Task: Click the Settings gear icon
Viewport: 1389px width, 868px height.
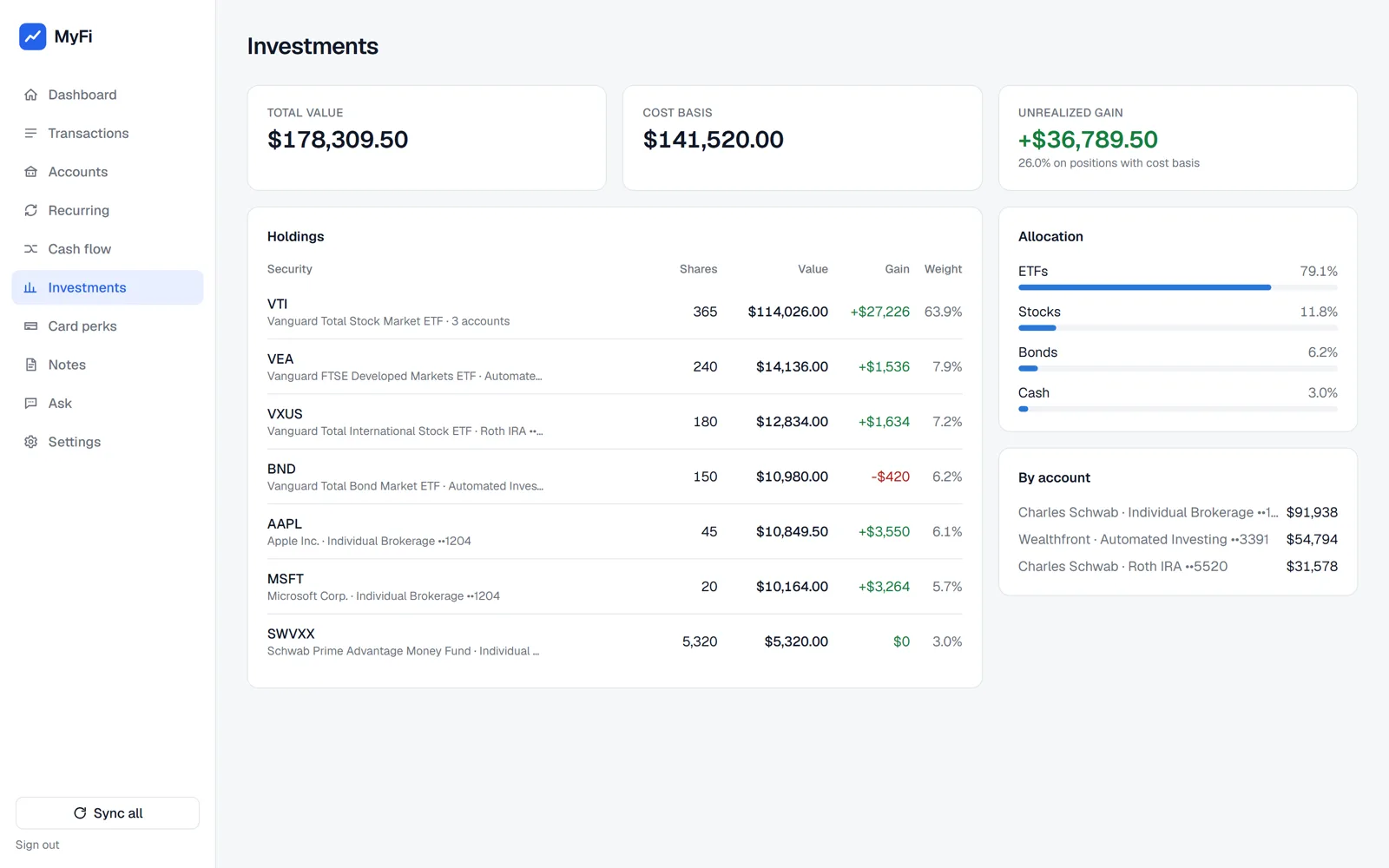Action: 31,442
